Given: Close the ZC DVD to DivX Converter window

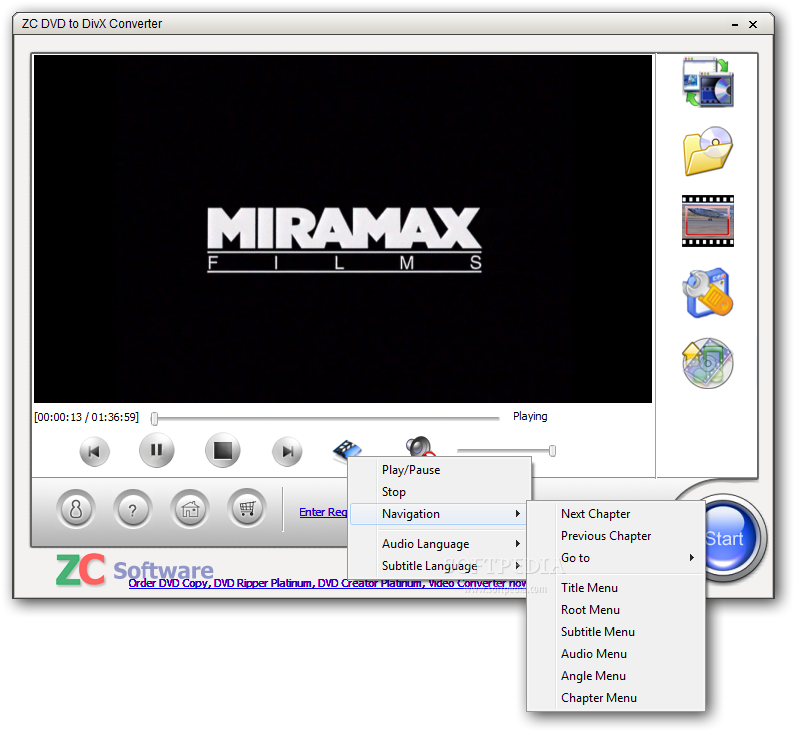Looking at the screenshot, I should point(753,24).
